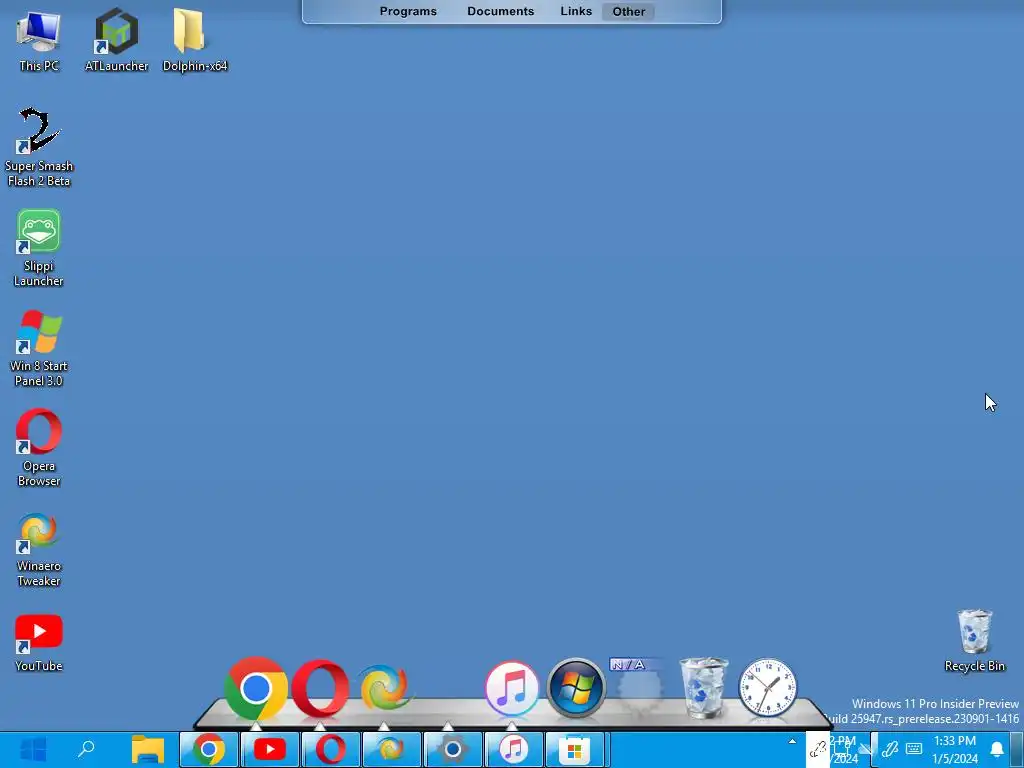Click the N/A weather docklet
The width and height of the screenshot is (1024, 768).
639,686
